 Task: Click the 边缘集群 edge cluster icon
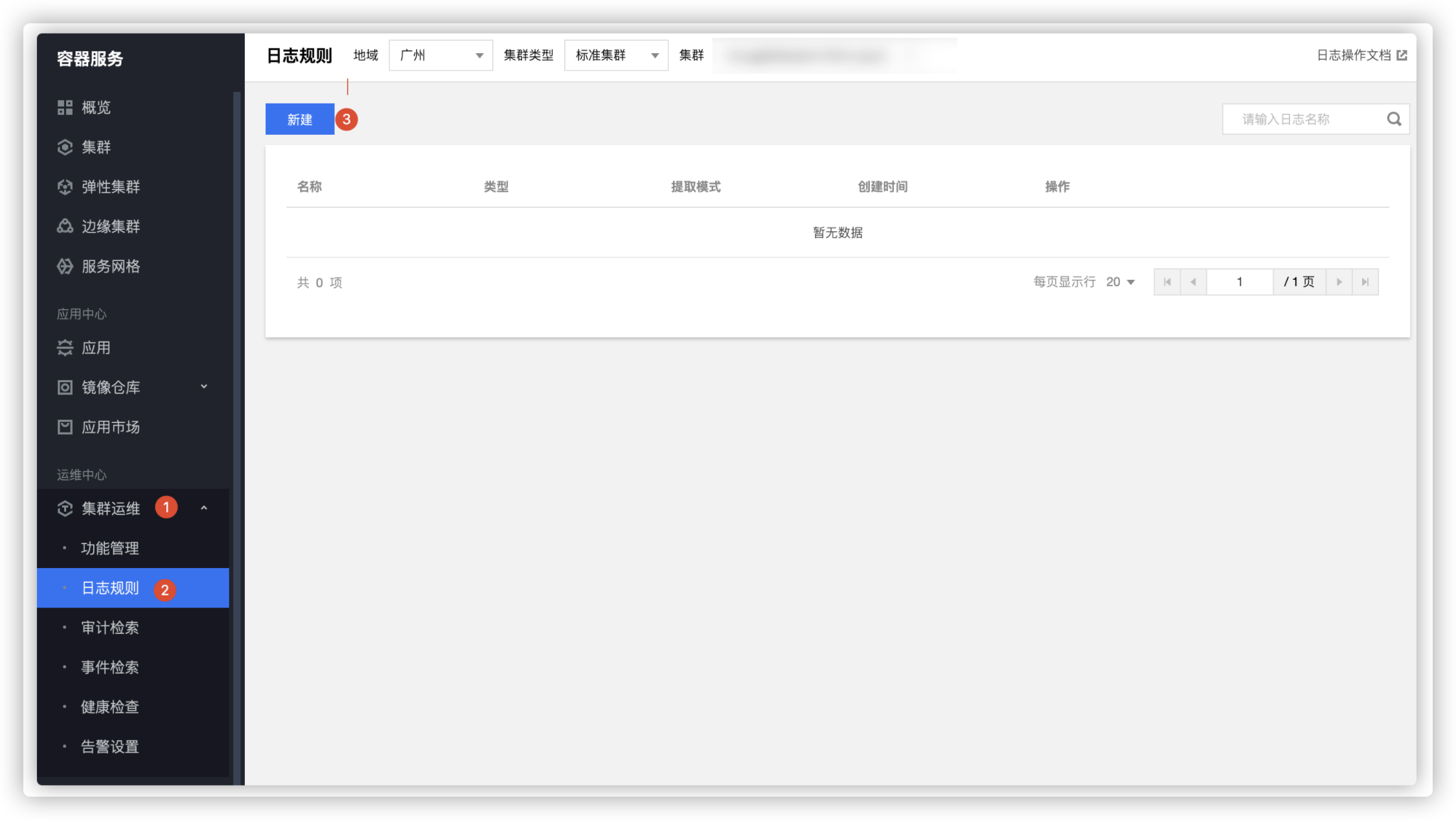[65, 226]
